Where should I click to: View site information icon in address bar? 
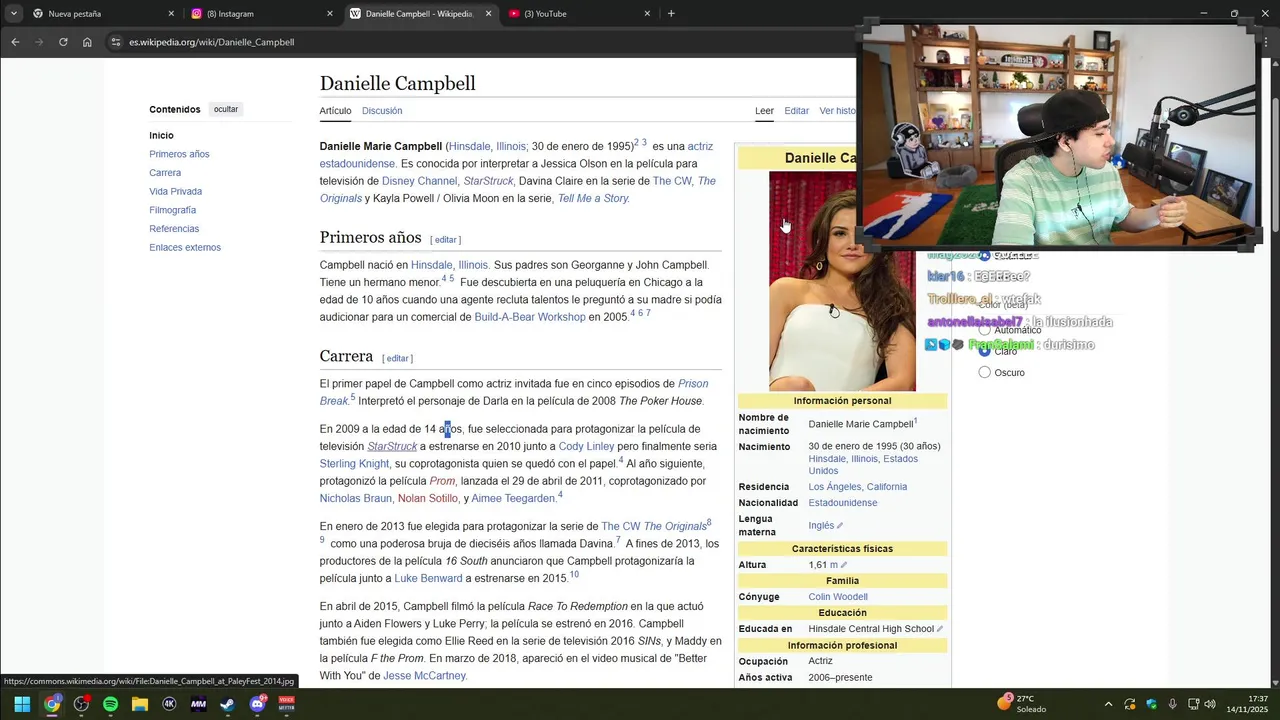click(x=116, y=42)
